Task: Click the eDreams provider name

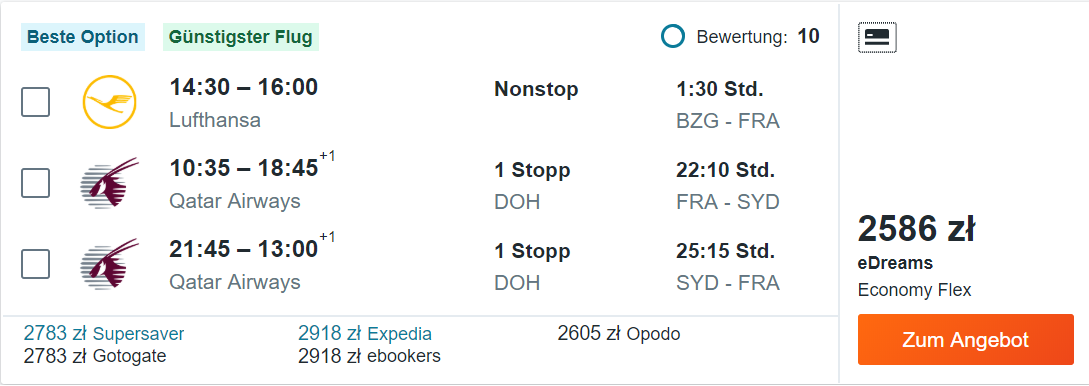Action: 895,264
